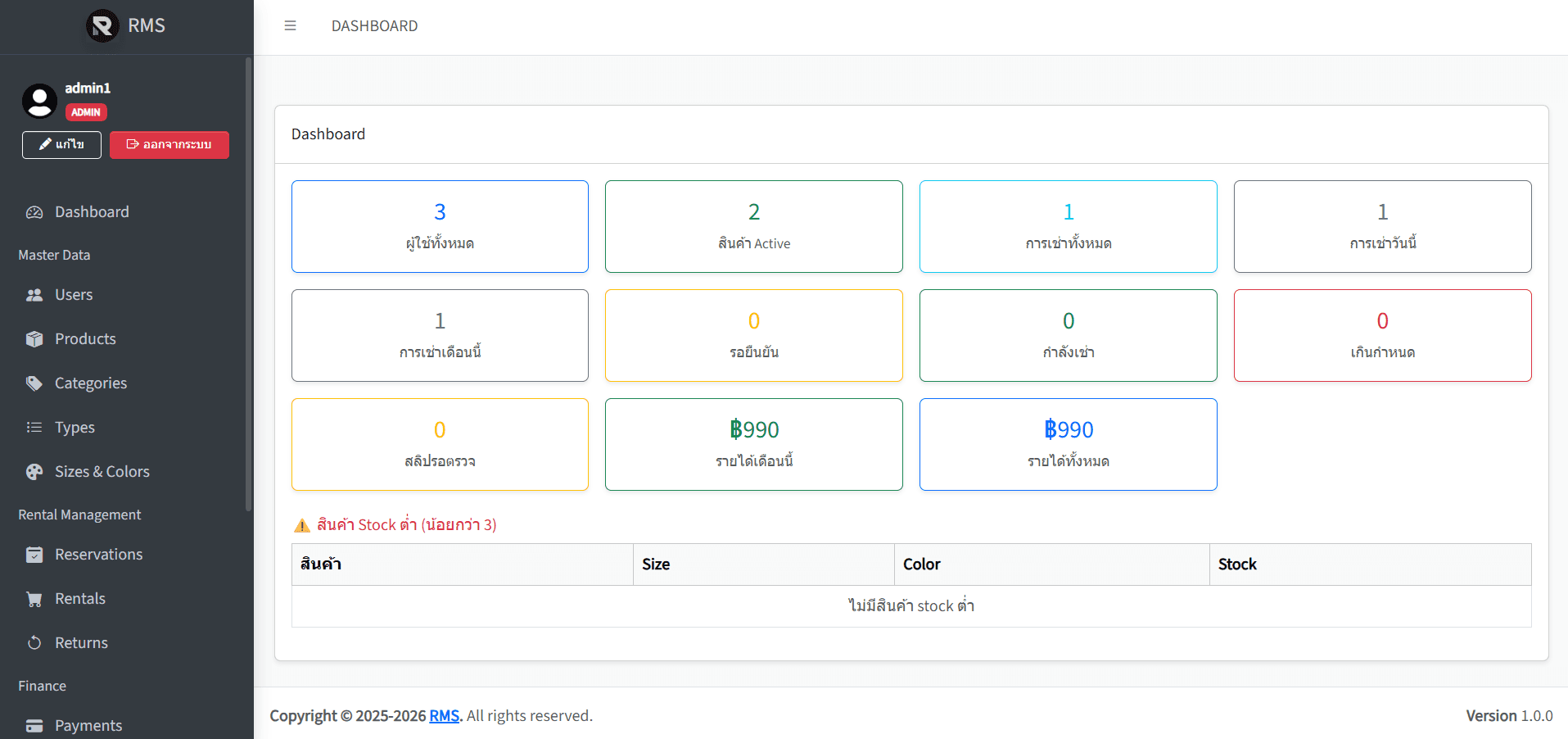The height and width of the screenshot is (739, 1568).
Task: Click the RMS brand title
Action: point(147,25)
